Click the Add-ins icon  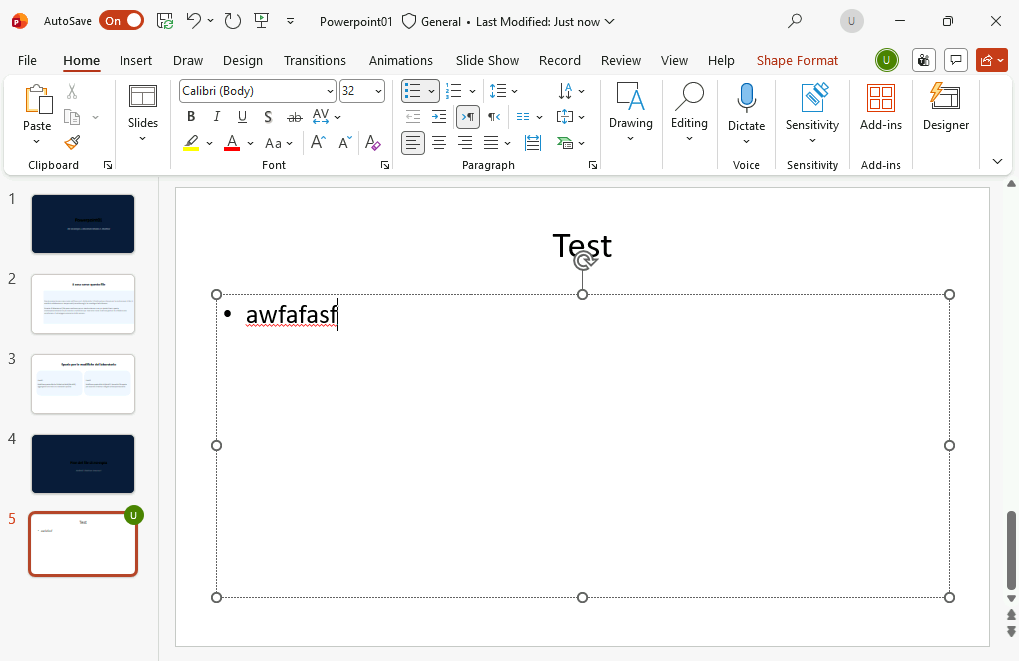coord(881,107)
